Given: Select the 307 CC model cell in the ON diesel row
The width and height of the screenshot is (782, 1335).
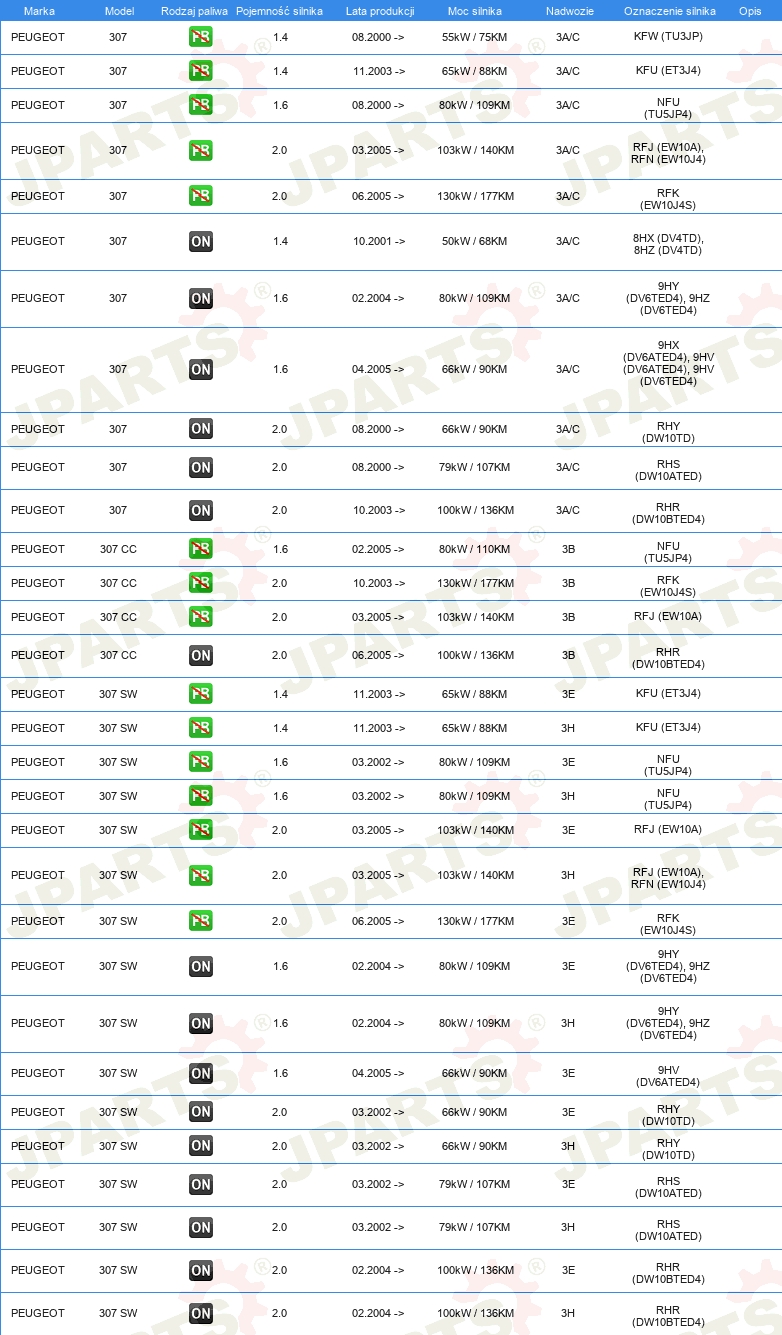Looking at the screenshot, I should pyautogui.click(x=118, y=655).
